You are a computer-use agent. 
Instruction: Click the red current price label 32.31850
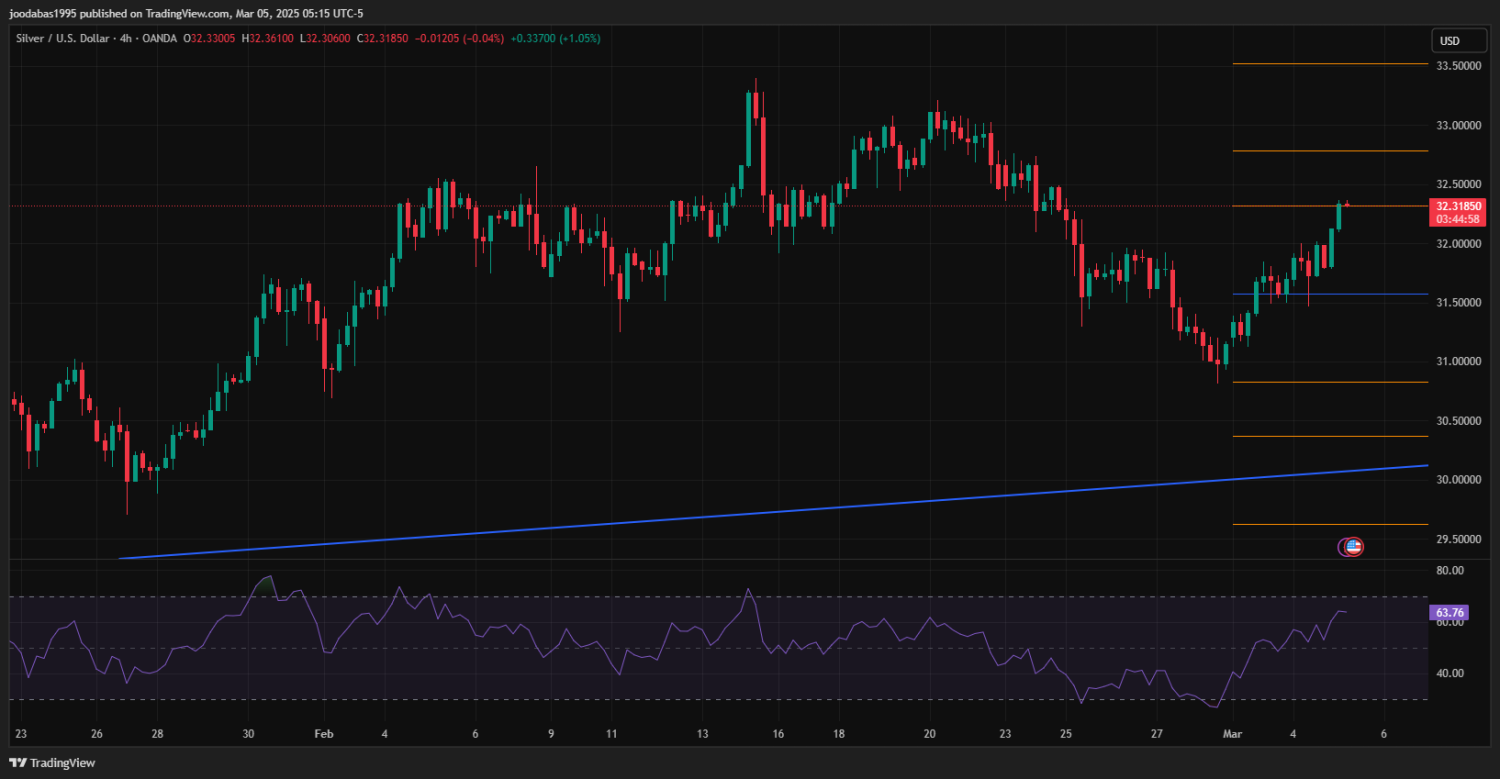point(1457,205)
